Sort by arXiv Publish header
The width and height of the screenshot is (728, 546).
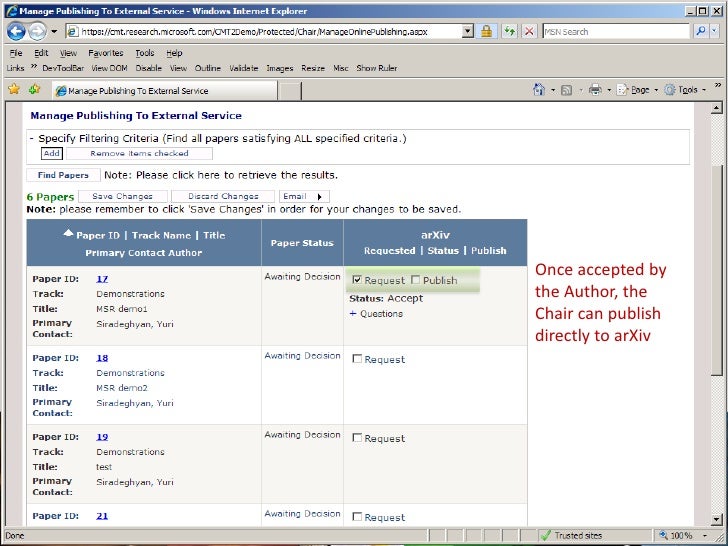pyautogui.click(x=488, y=251)
